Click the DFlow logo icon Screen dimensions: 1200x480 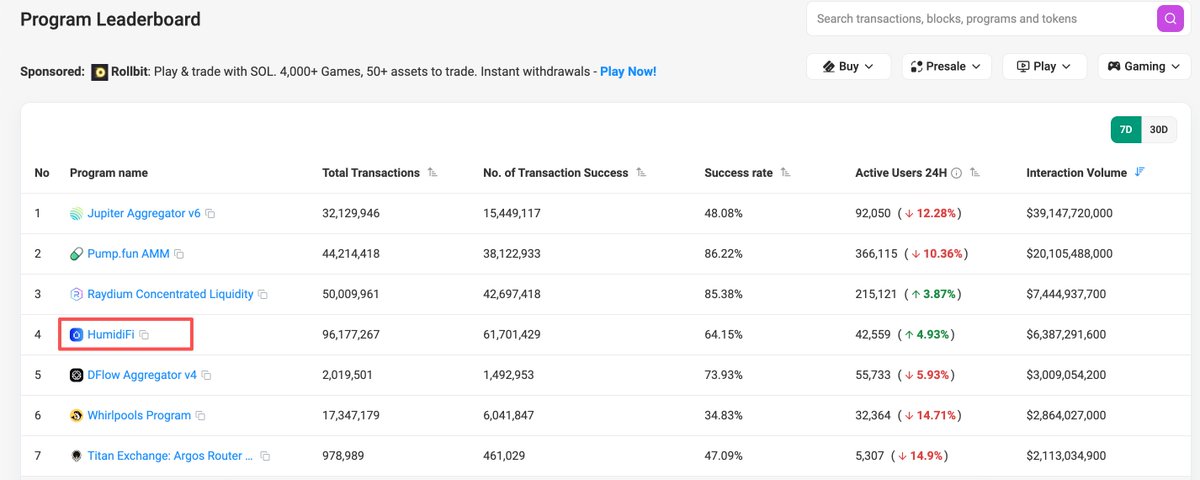[x=77, y=375]
